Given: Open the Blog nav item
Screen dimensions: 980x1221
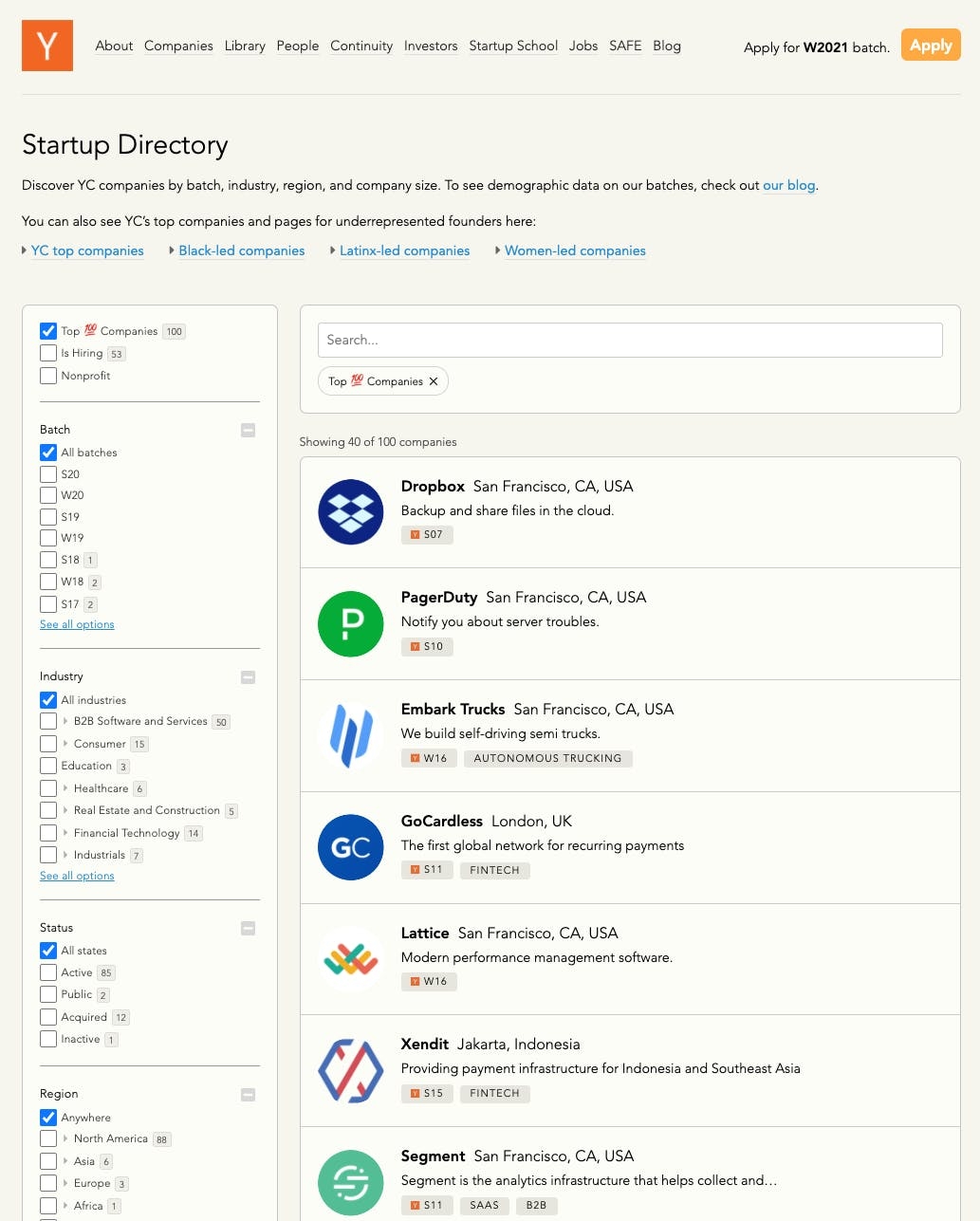Looking at the screenshot, I should click(667, 46).
